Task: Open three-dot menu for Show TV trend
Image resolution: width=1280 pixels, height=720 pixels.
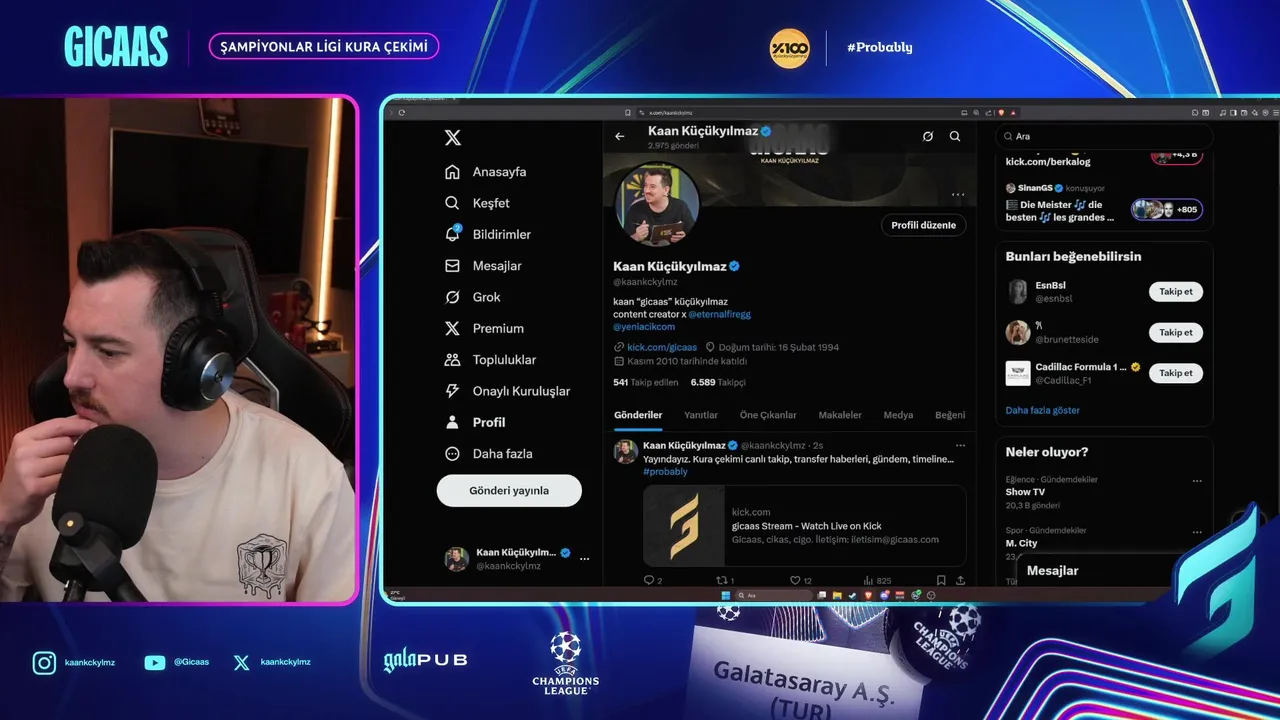Action: click(1196, 481)
